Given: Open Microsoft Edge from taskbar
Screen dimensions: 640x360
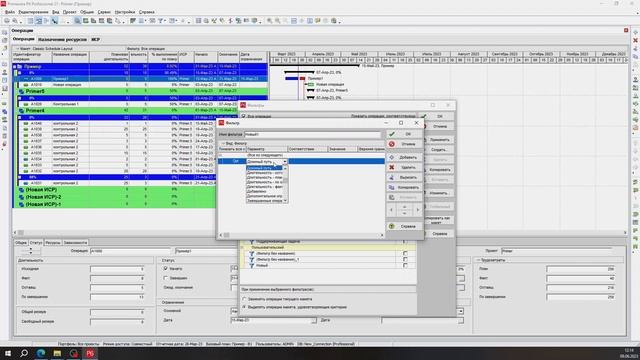Looking at the screenshot, I should tap(41, 353).
